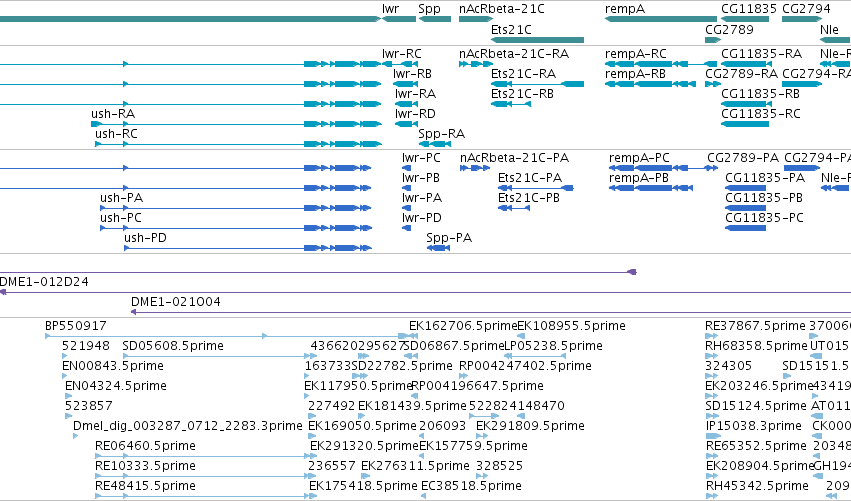Viewport: 851px width, 501px height.
Task: Select the Spp-RA transcript label
Action: click(442, 134)
